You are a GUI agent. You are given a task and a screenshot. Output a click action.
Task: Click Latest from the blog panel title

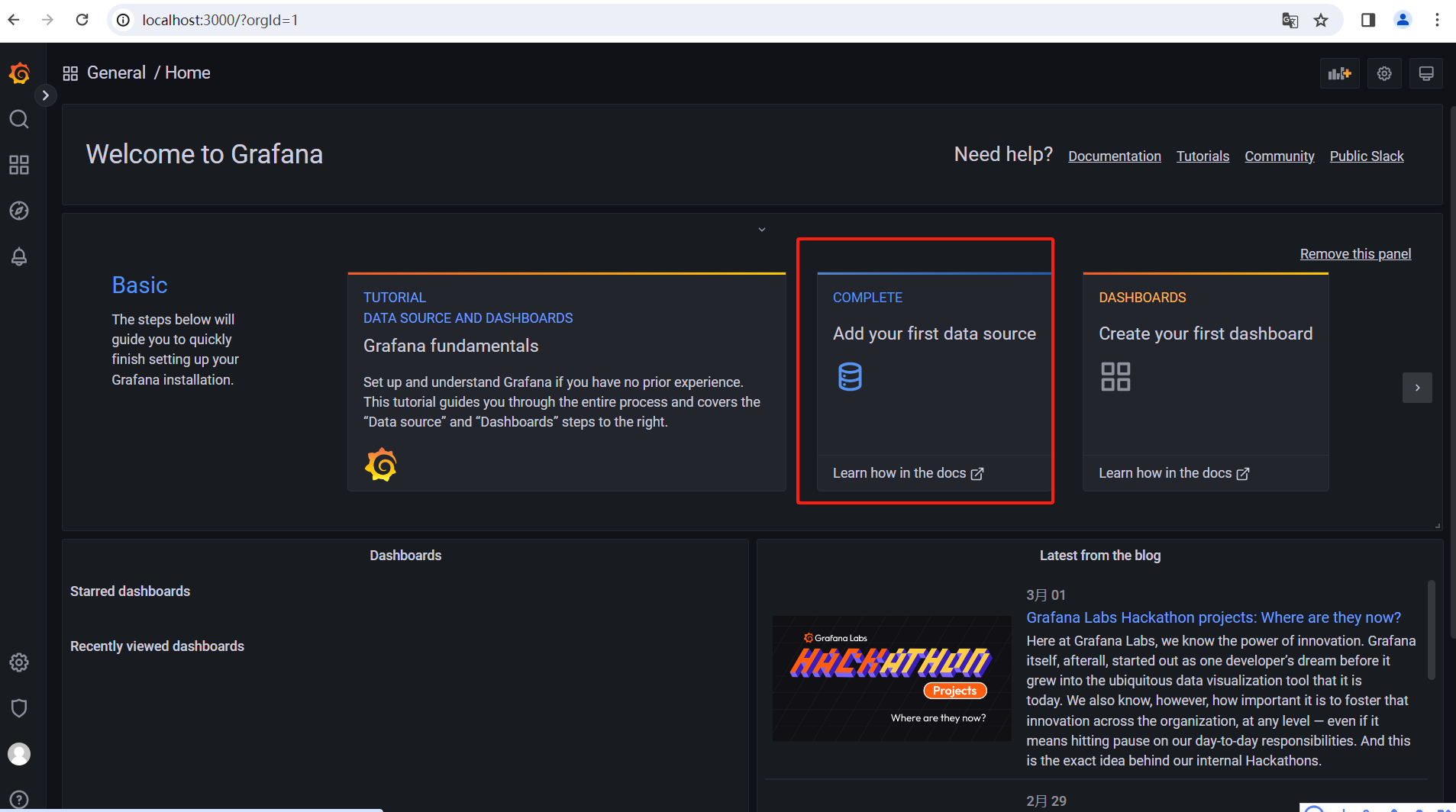tap(1099, 556)
